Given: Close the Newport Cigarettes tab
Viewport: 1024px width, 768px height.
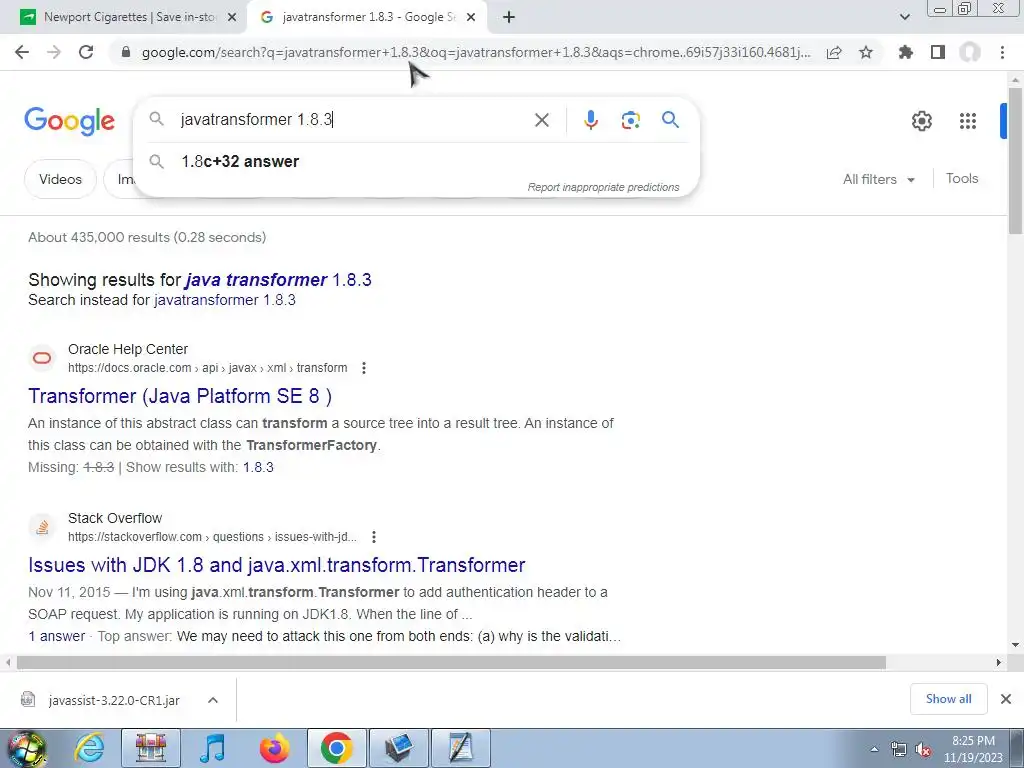Looking at the screenshot, I should 232,18.
